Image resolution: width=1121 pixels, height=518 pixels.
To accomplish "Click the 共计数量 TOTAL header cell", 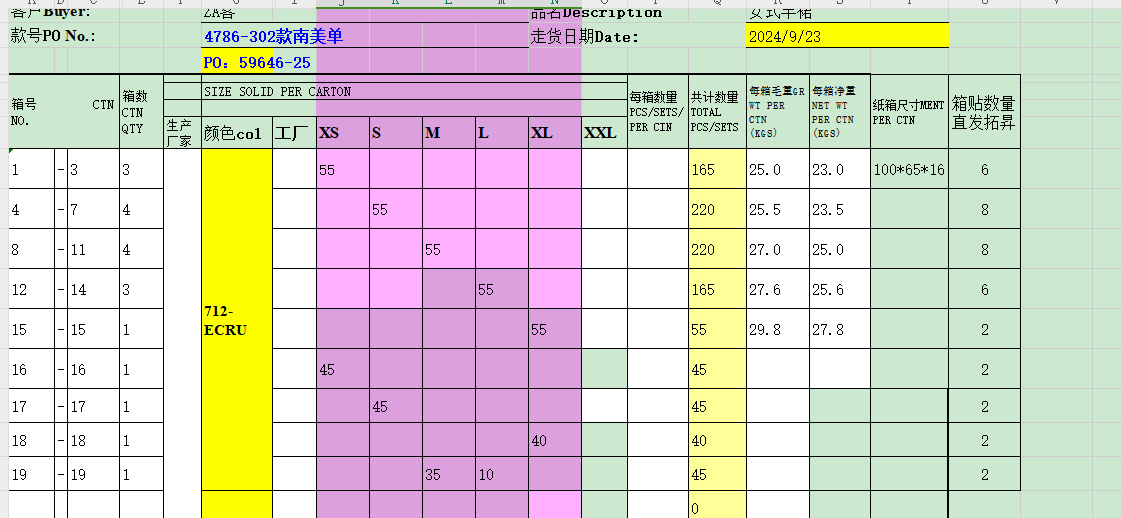I will point(717,112).
